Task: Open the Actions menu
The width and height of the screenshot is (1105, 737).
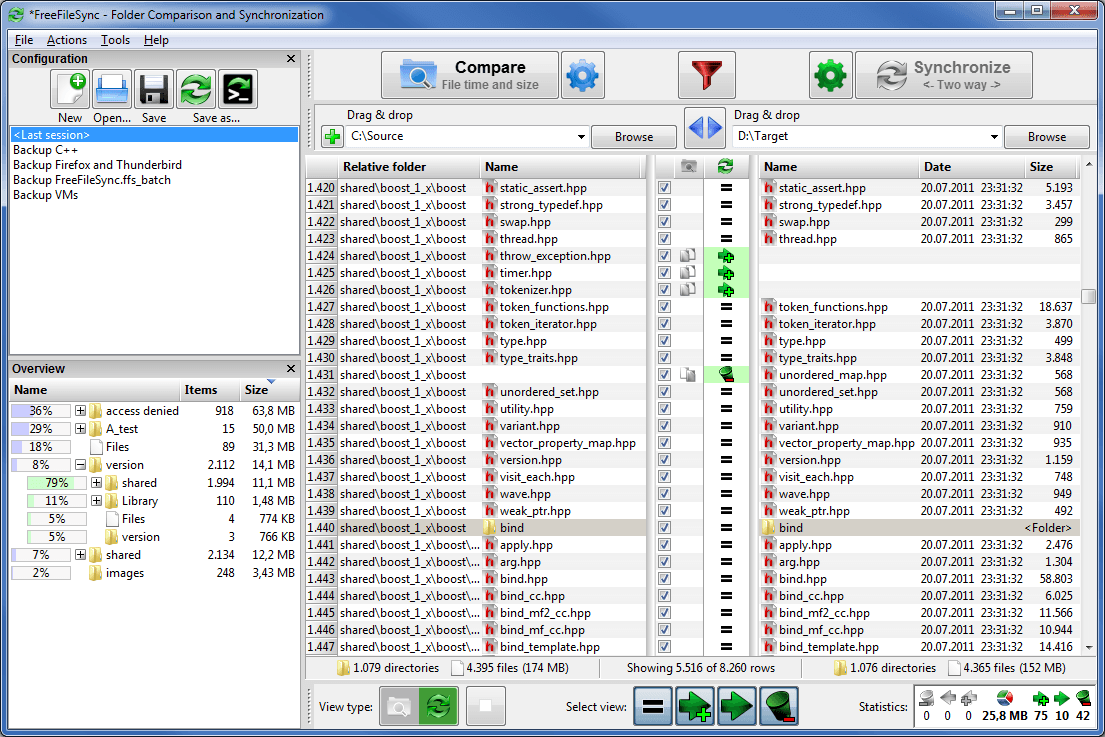Action: coord(66,40)
